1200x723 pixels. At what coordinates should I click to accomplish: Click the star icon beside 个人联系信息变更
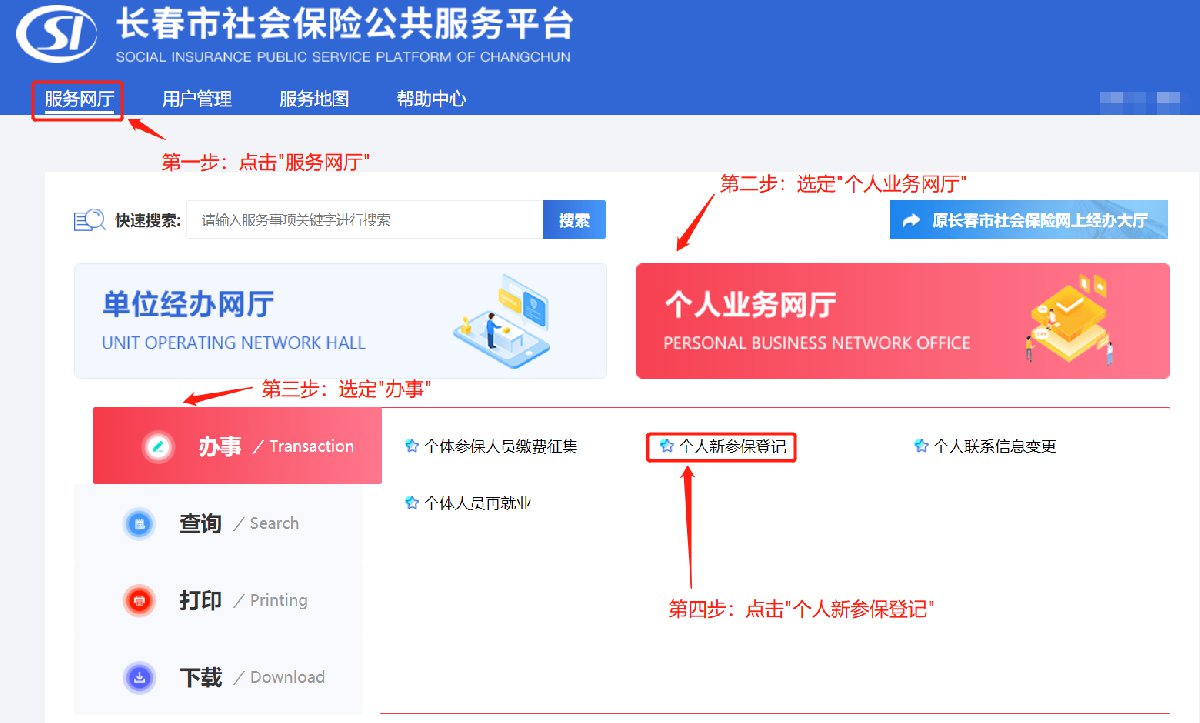[921, 446]
